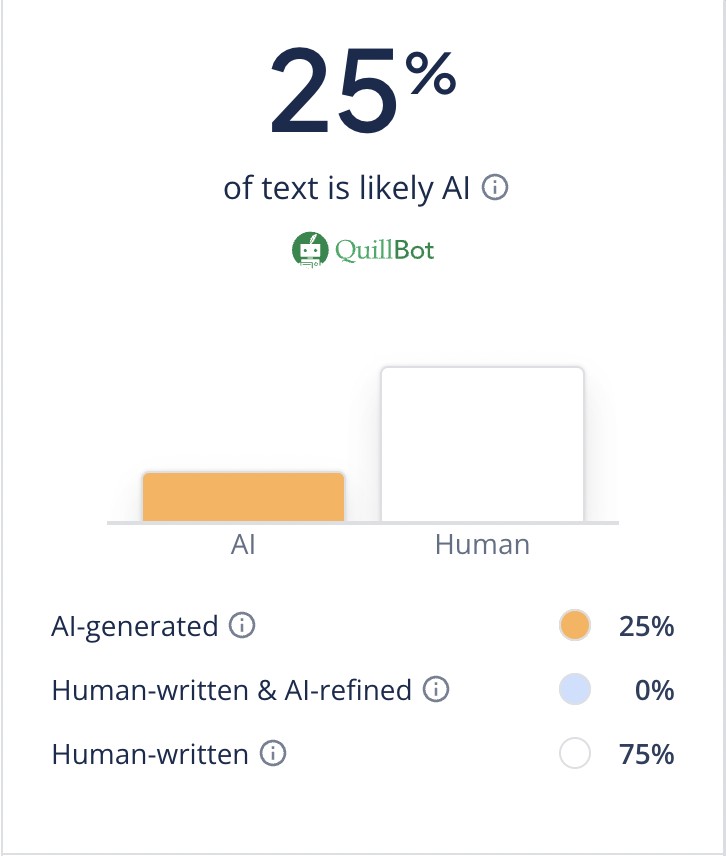
Task: Show info for Human-written & AI-refined
Action: pos(435,690)
